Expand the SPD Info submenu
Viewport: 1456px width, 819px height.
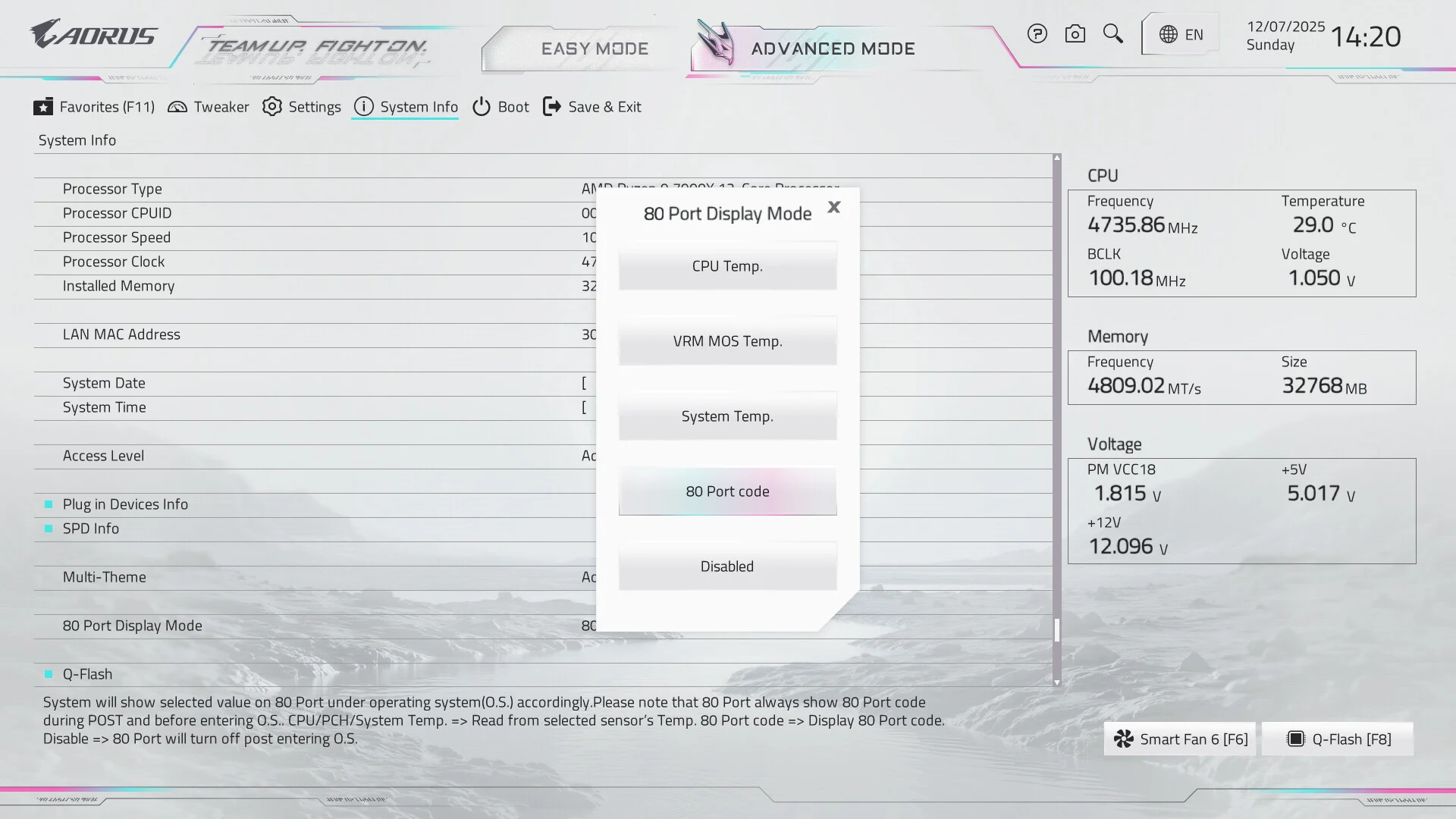click(91, 529)
